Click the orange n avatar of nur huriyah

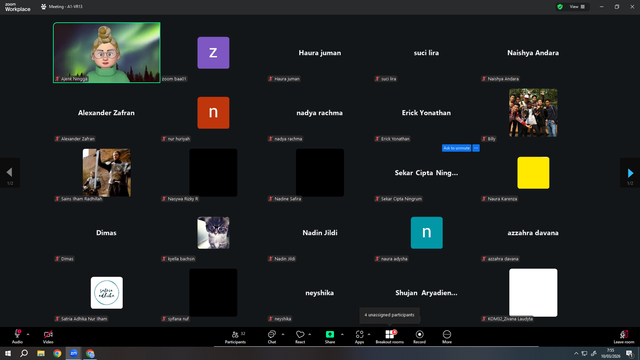213,113
